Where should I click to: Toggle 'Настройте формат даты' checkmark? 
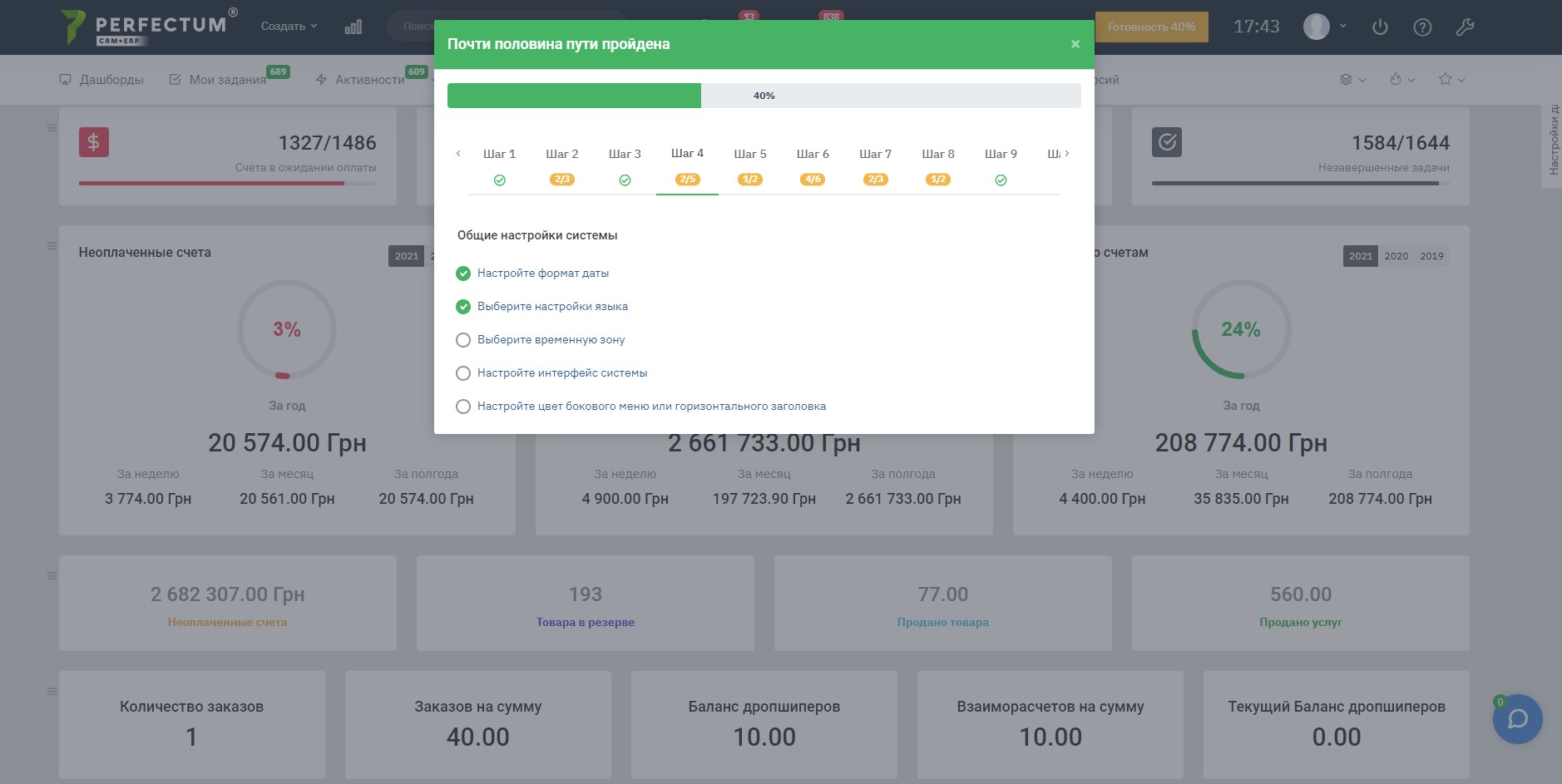coord(463,274)
